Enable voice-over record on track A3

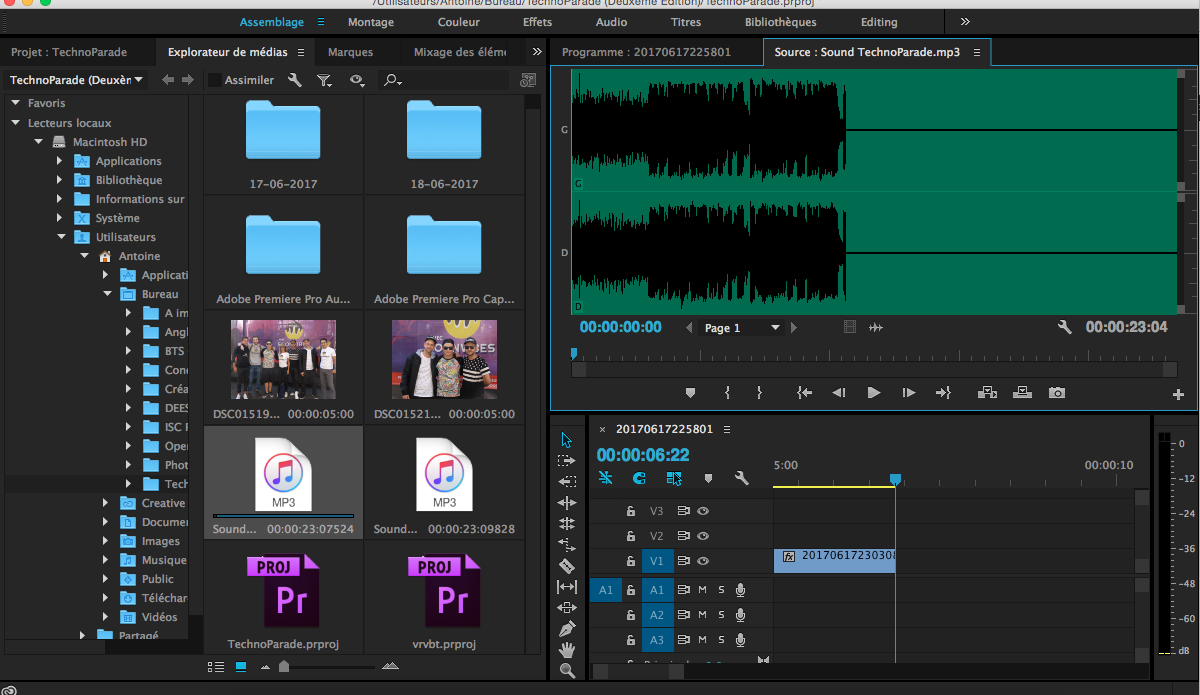(x=740, y=640)
